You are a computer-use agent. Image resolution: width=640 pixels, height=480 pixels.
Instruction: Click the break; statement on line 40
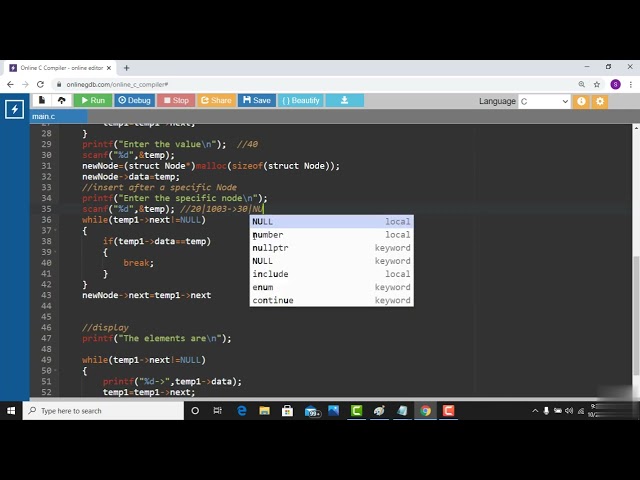139,263
